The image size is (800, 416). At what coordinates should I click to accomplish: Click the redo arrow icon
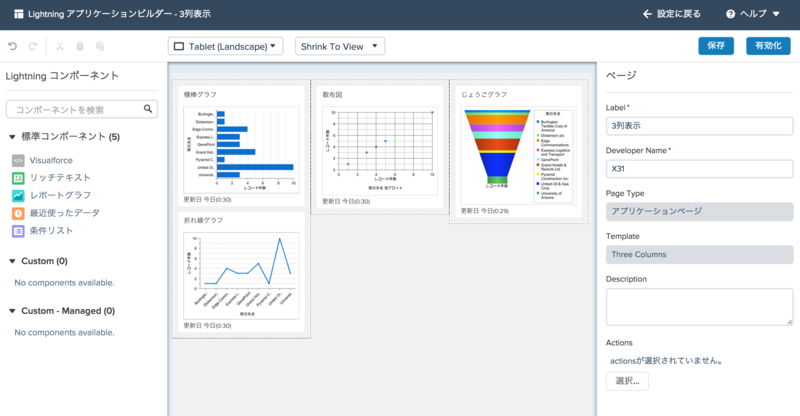tap(33, 46)
